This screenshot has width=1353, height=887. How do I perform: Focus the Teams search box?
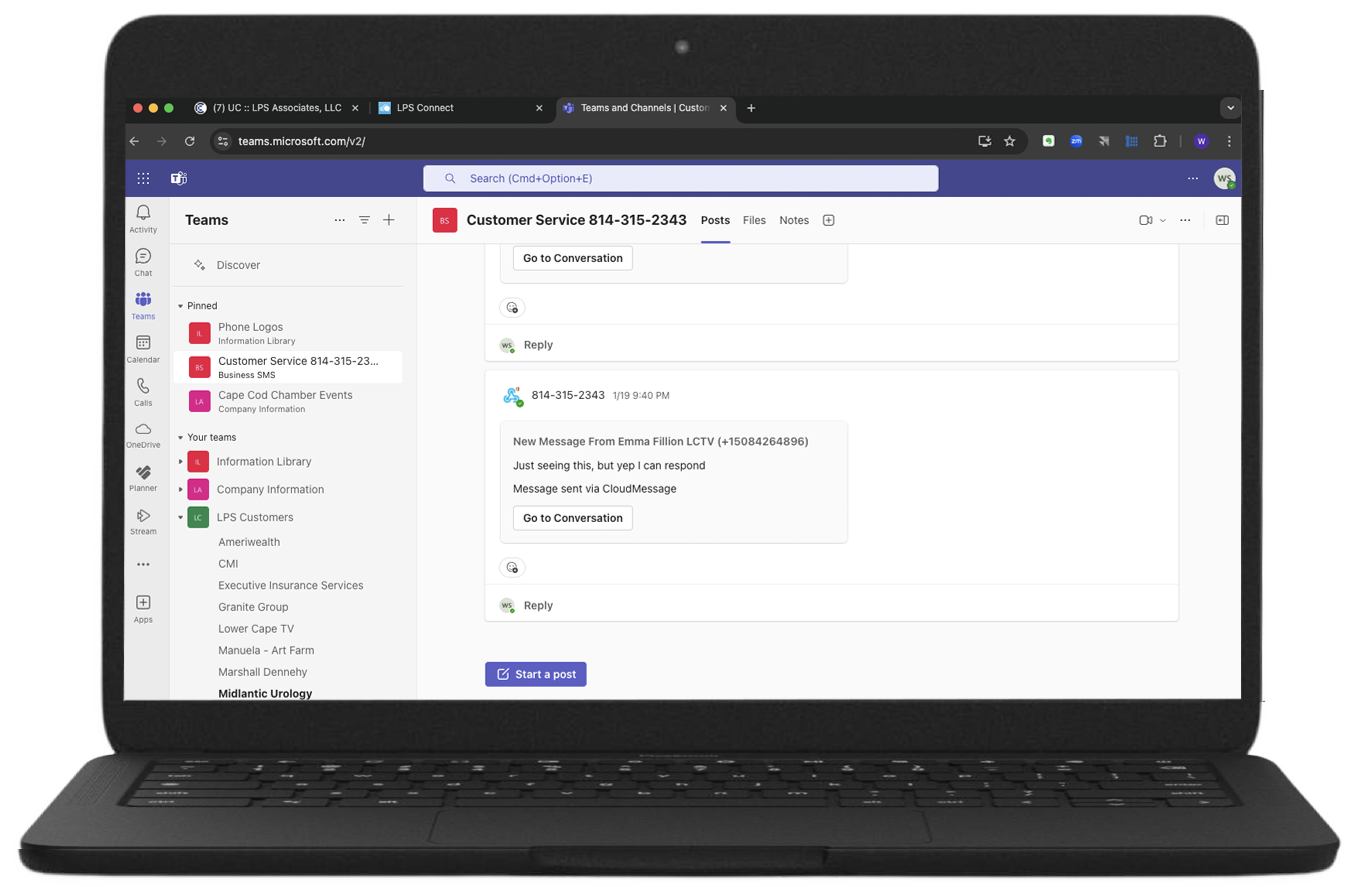(x=680, y=178)
